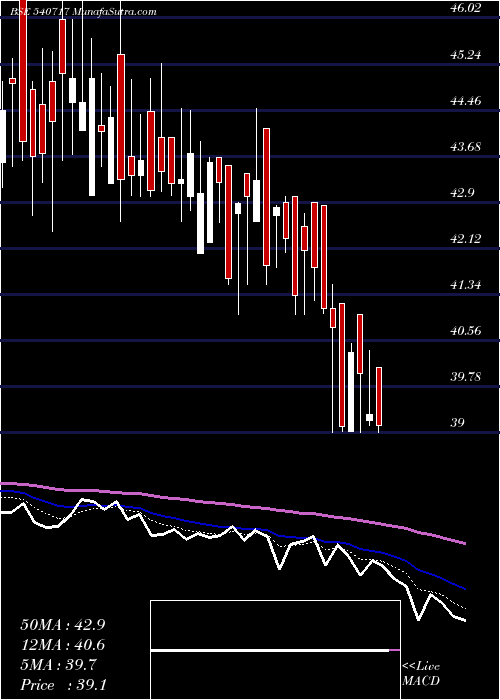The height and width of the screenshot is (700, 500).
Task: Click the BSE 540717 MunafaSutra.com title text
Action: coord(84,12)
